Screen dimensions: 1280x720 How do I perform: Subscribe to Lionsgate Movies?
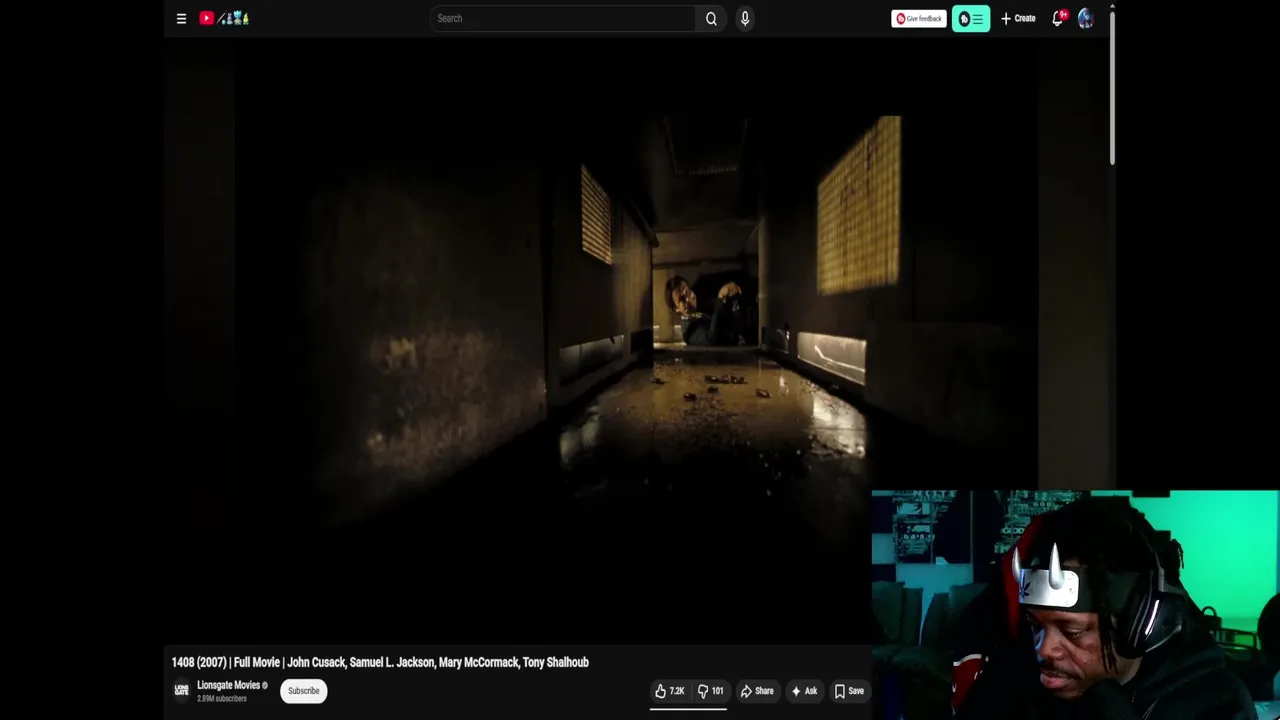(x=303, y=690)
